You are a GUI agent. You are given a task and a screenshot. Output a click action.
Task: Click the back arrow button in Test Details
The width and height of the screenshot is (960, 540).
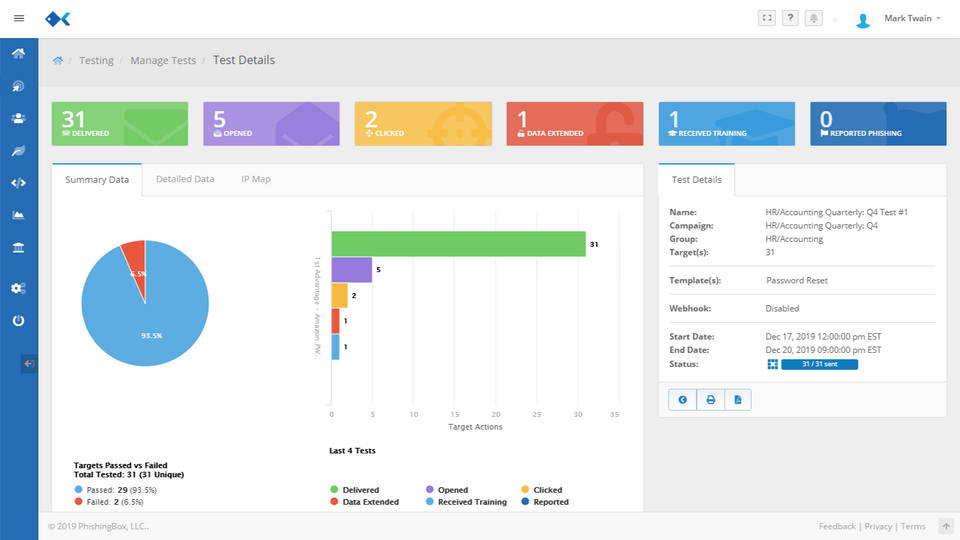682,399
